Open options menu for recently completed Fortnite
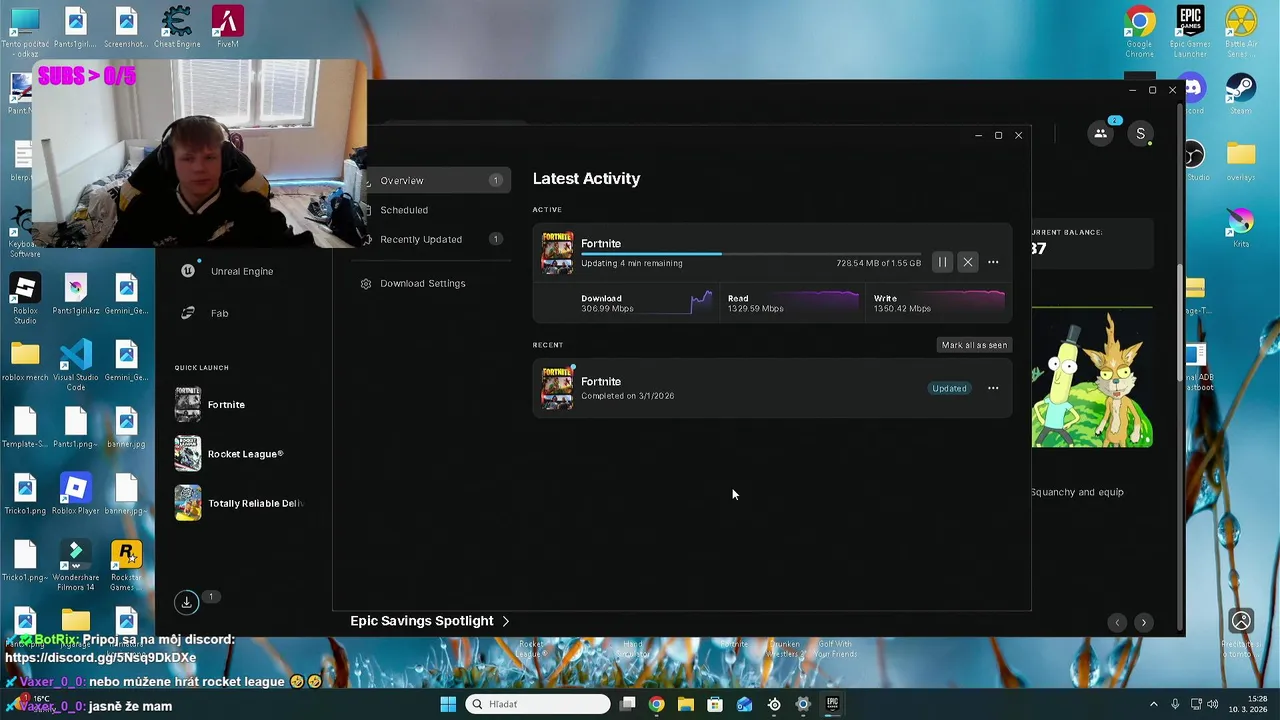The image size is (1280, 720). tap(993, 388)
